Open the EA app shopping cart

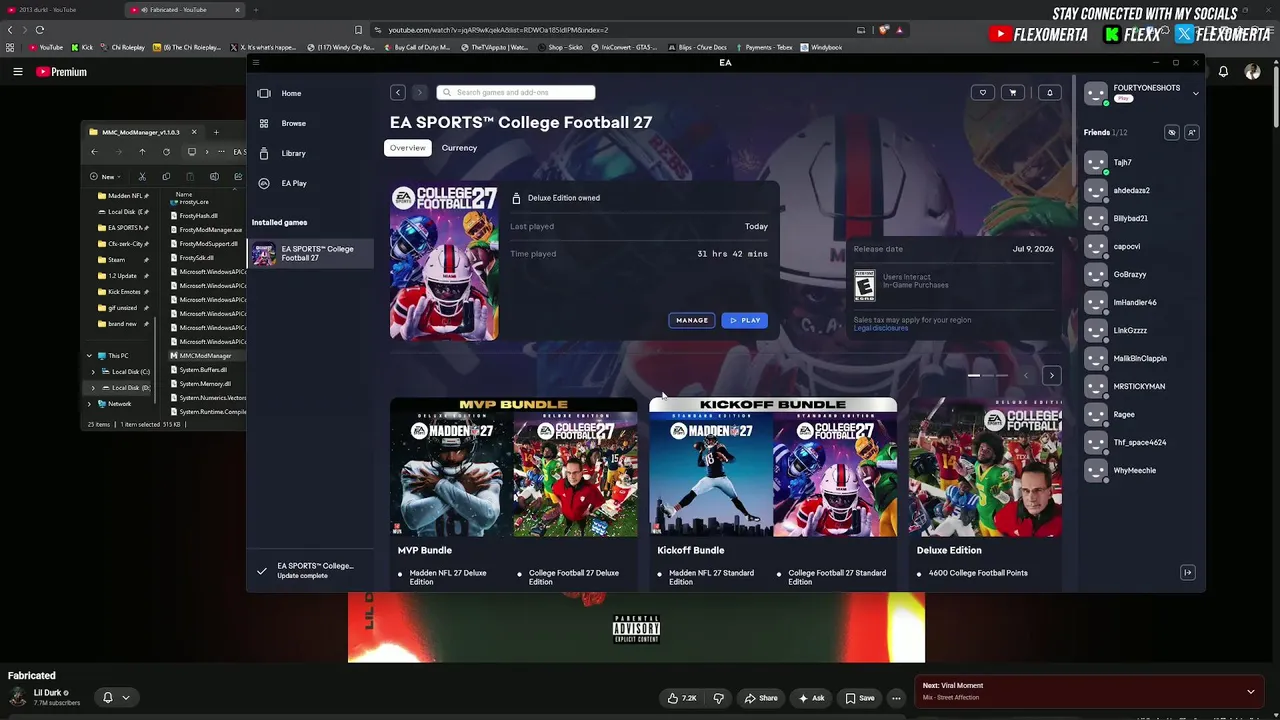click(x=1012, y=93)
